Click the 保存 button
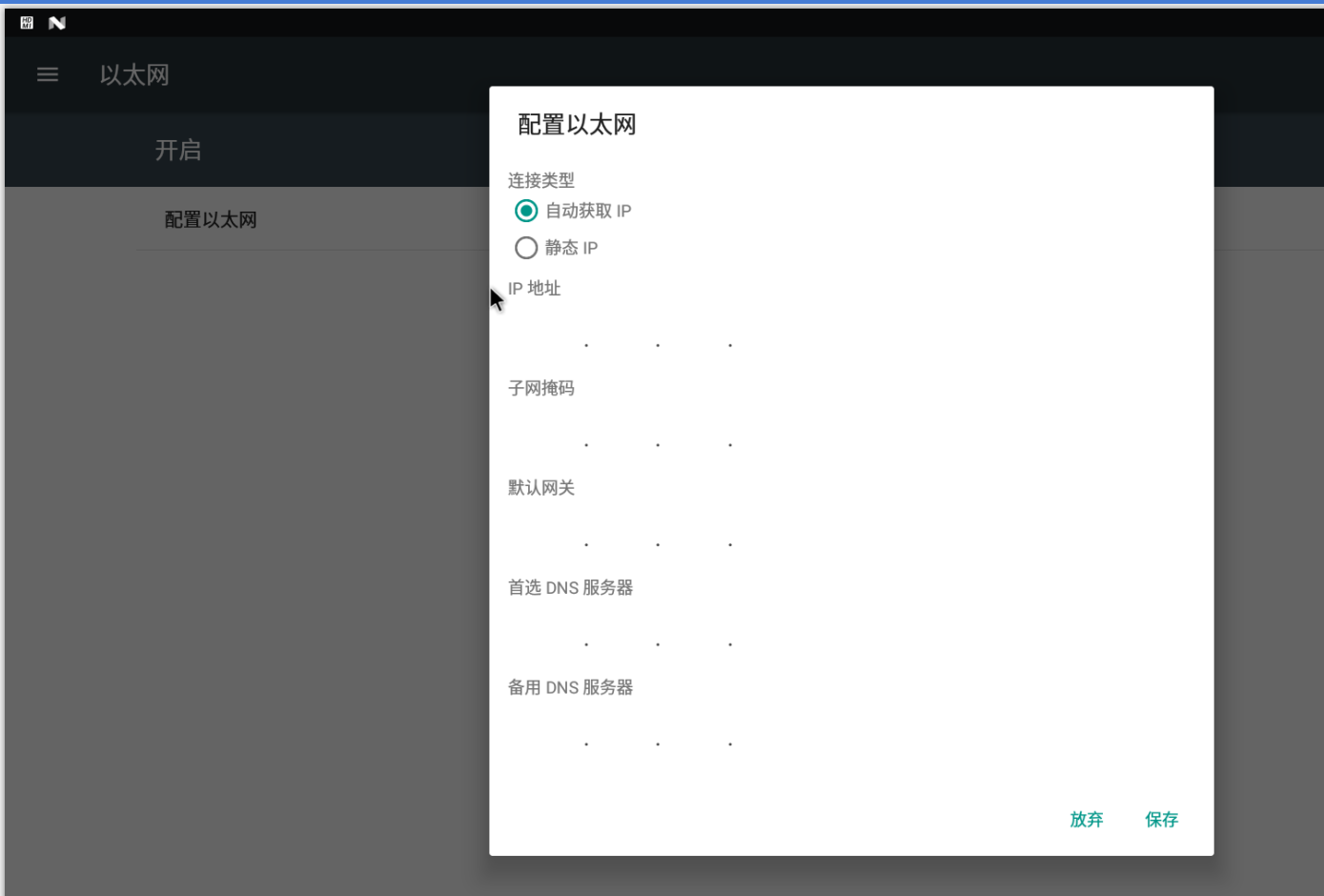This screenshot has width=1324, height=896. [x=1162, y=820]
